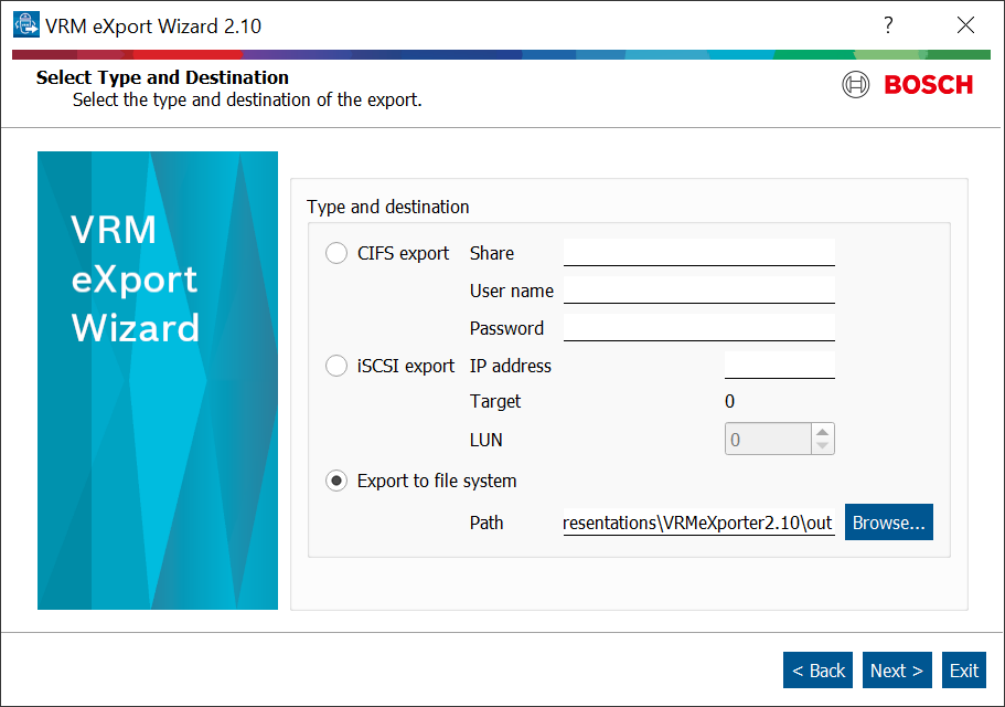This screenshot has height=707, width=1005.
Task: Focus the Share input field
Action: (x=698, y=253)
